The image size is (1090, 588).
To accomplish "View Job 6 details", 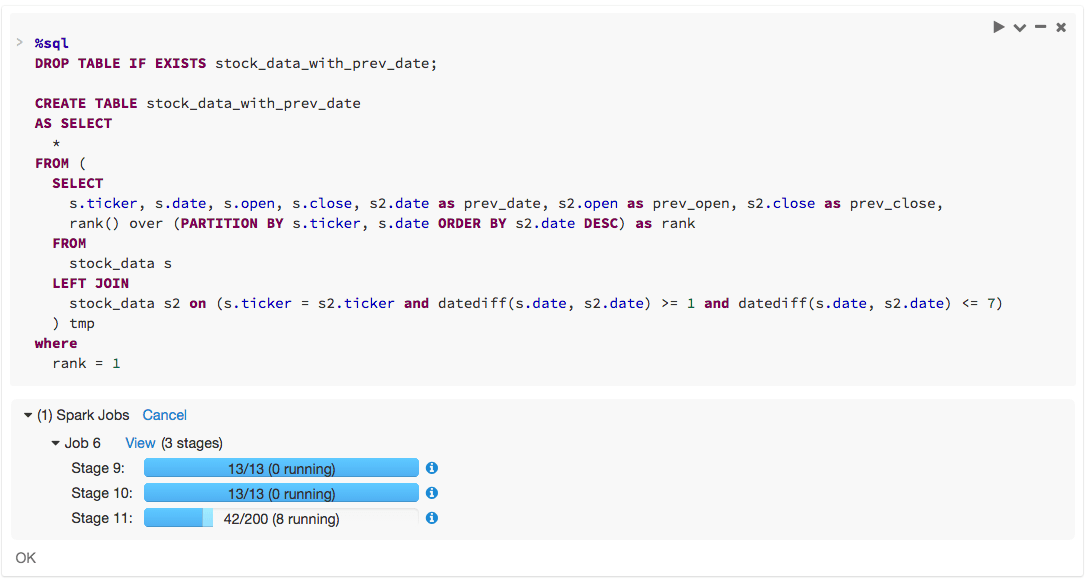I will pyautogui.click(x=140, y=443).
